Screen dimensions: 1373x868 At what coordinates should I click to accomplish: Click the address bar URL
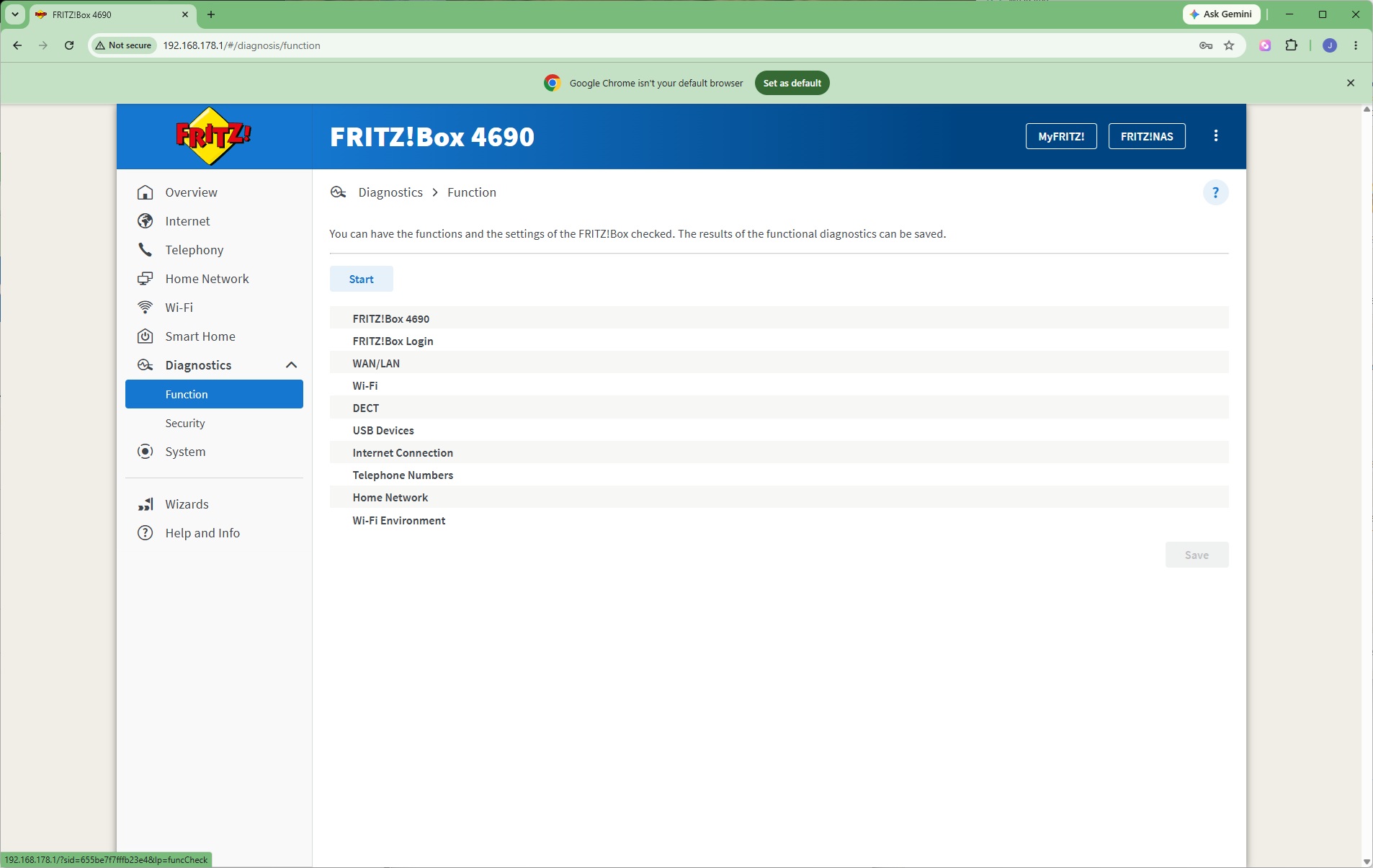click(241, 45)
